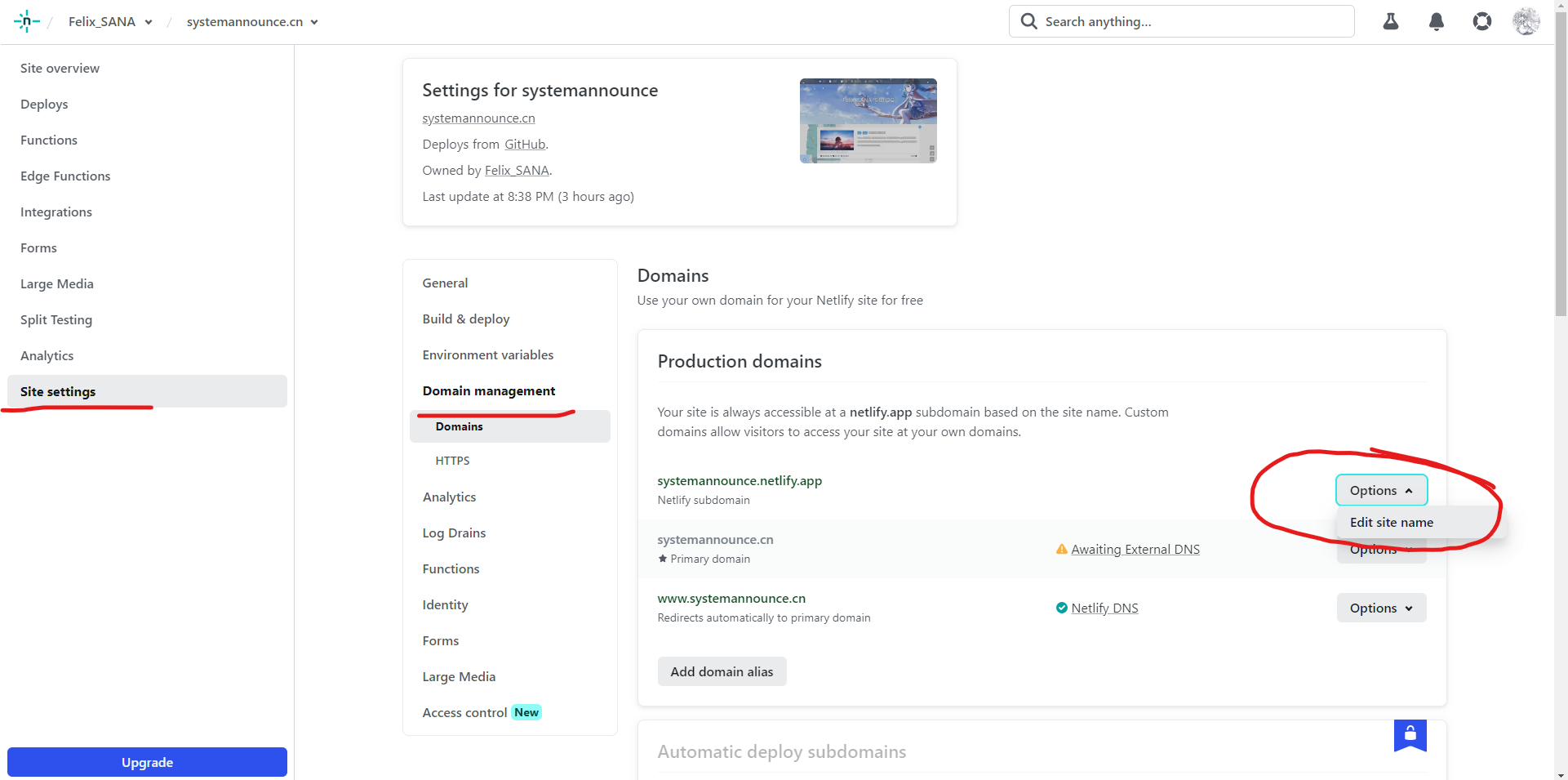
Task: Open Functions in the left sidebar
Action: (x=49, y=140)
